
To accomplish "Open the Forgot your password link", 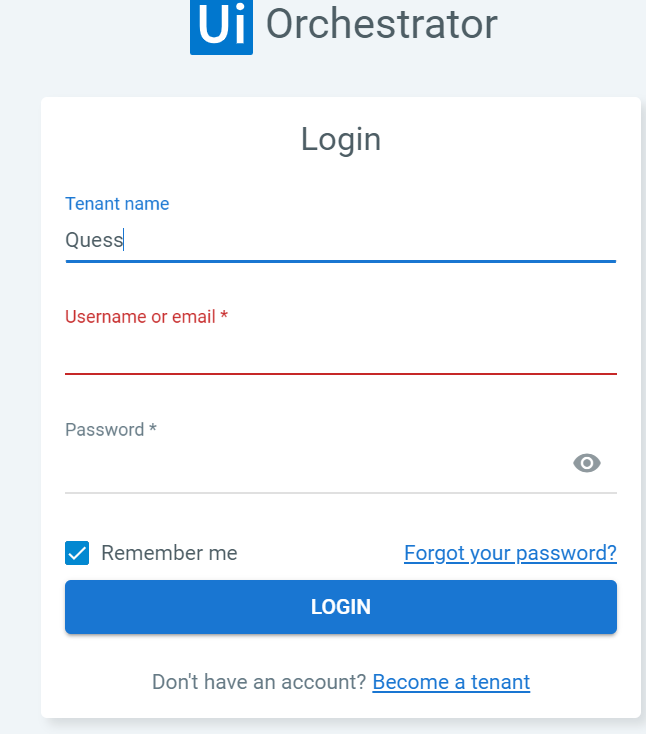I will (510, 553).
